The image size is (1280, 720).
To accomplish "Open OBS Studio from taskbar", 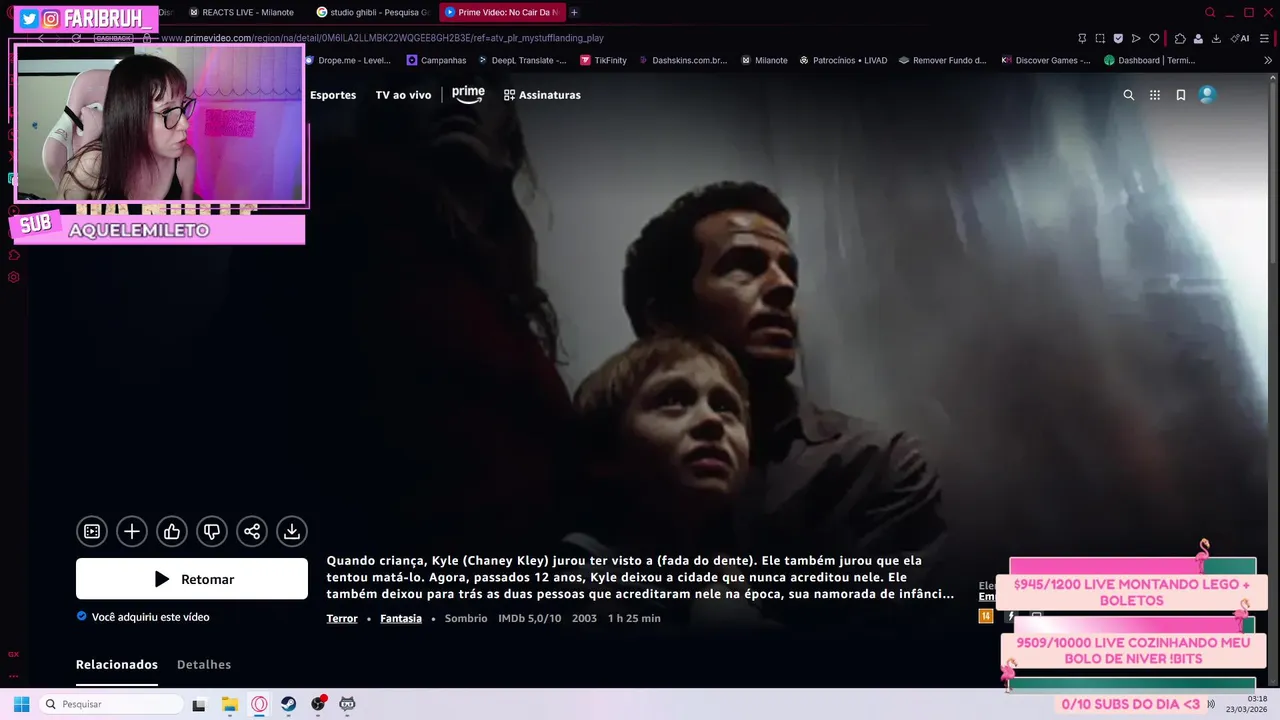I will point(318,704).
